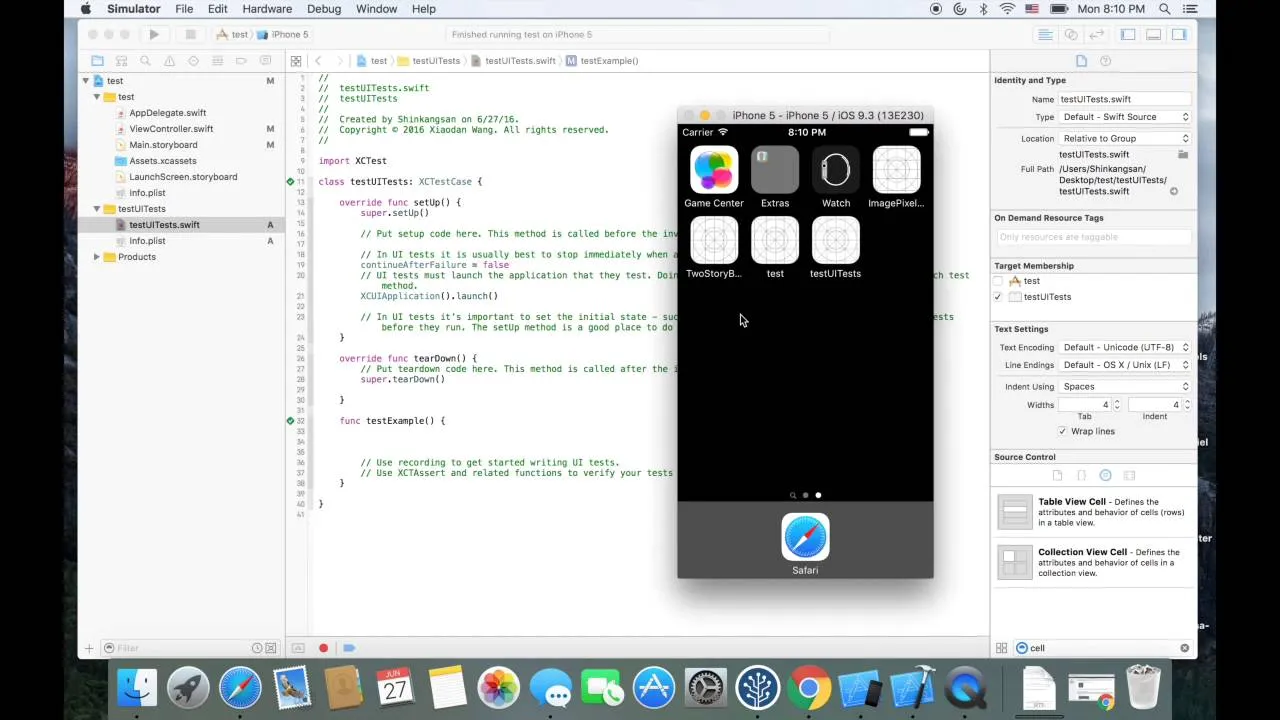The height and width of the screenshot is (720, 1280).
Task: Toggle test status diamond for class testUITests
Action: click(290, 182)
